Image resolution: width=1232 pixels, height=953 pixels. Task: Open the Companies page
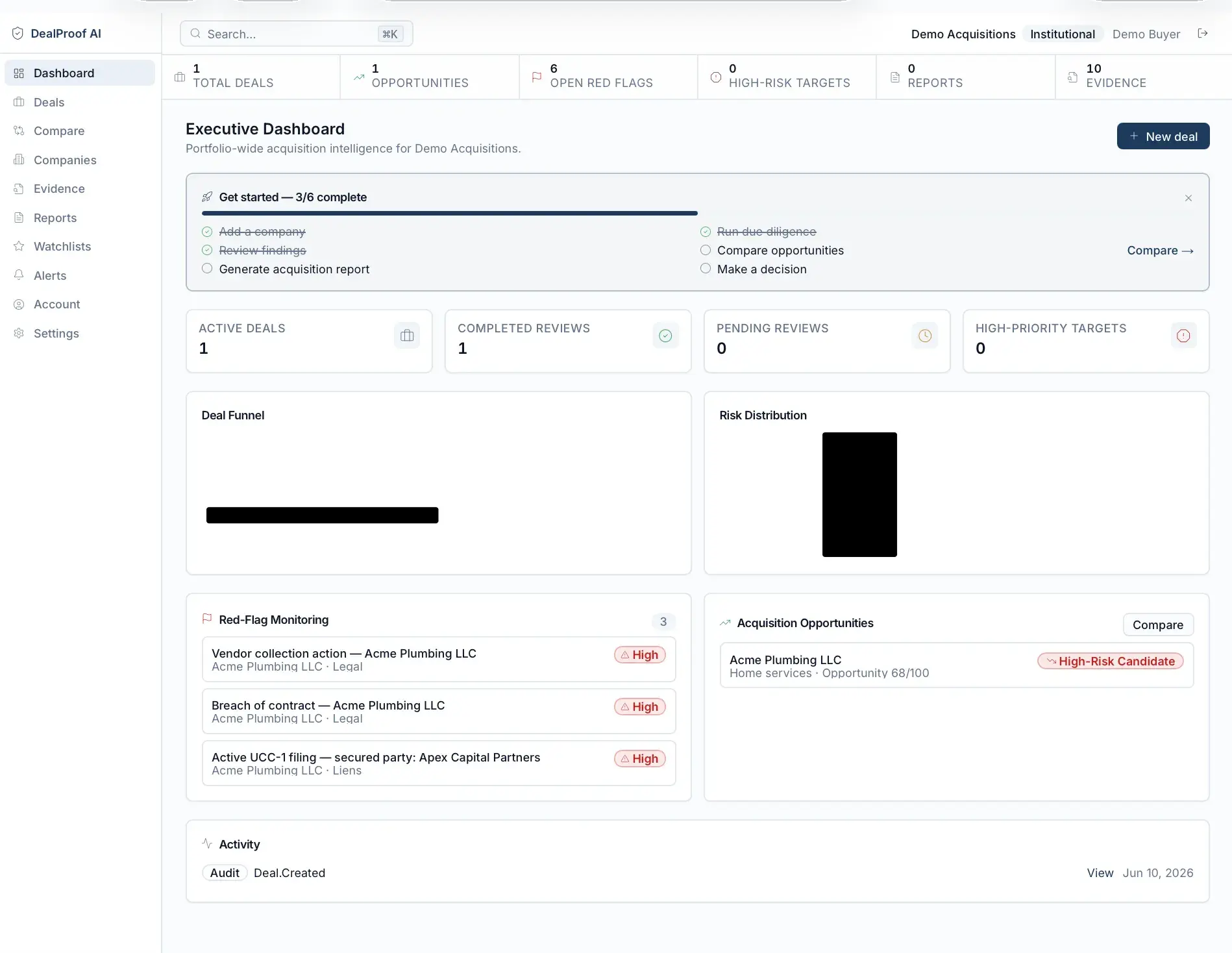tap(80, 160)
